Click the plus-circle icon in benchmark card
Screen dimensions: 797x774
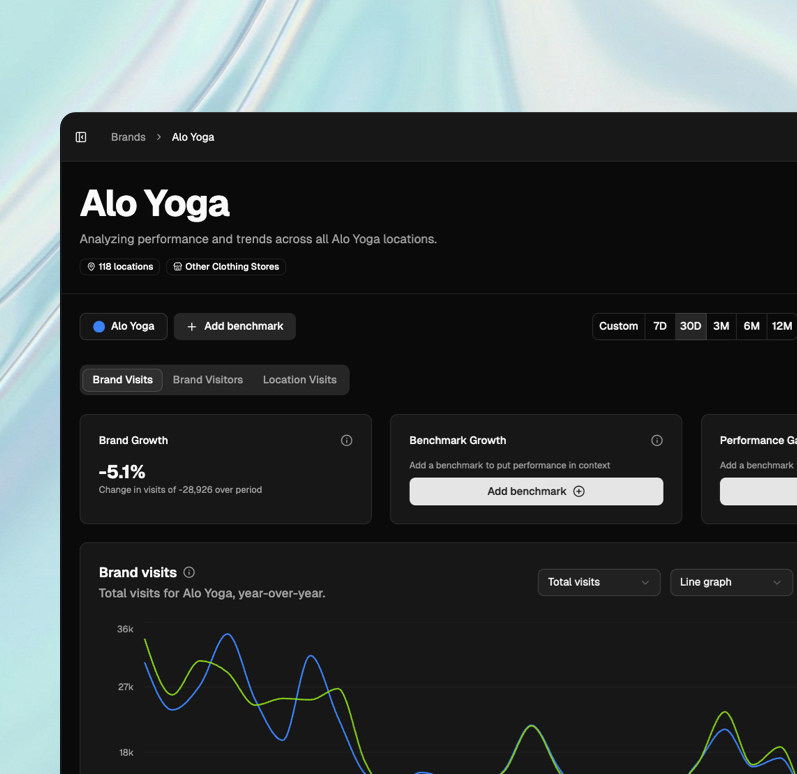point(579,491)
